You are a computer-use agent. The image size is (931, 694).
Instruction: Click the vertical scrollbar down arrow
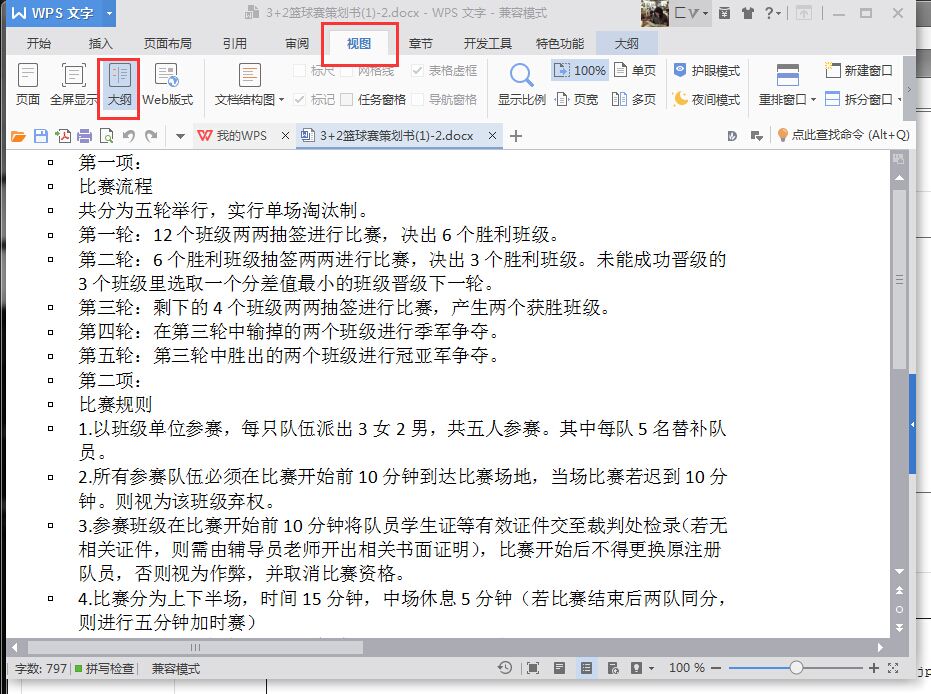[x=900, y=571]
